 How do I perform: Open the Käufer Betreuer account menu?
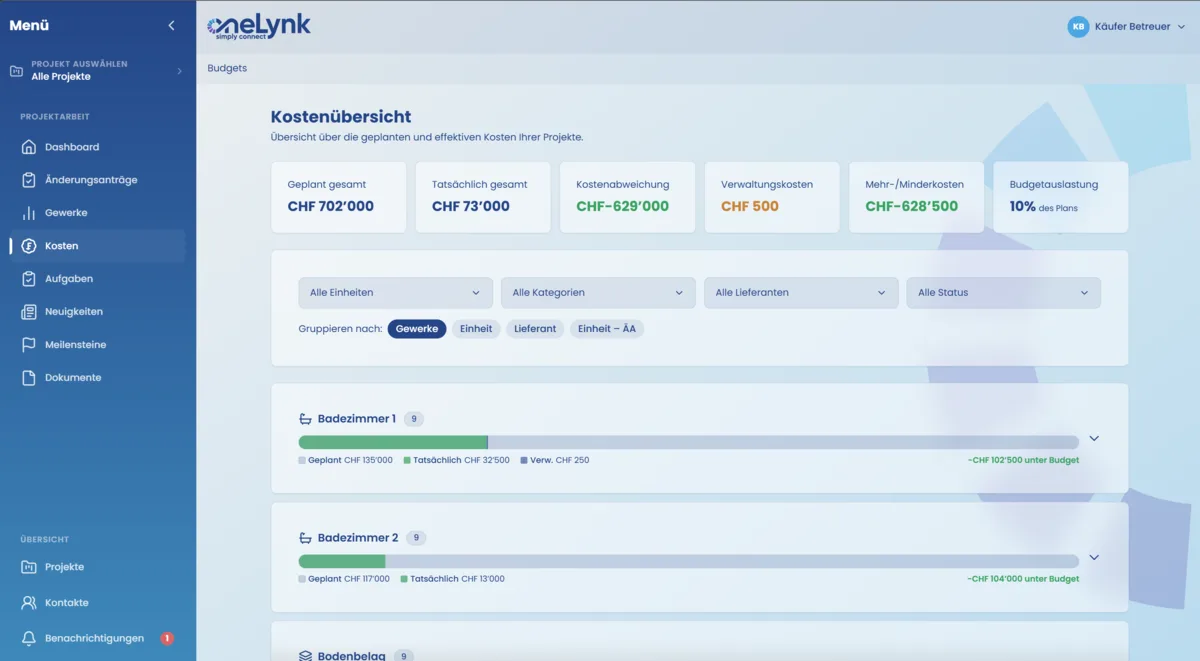[x=1127, y=27]
